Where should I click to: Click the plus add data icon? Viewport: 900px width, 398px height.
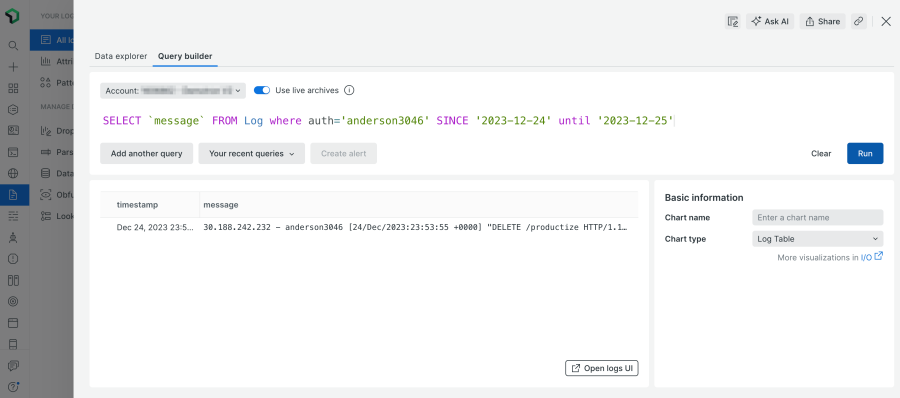point(13,67)
